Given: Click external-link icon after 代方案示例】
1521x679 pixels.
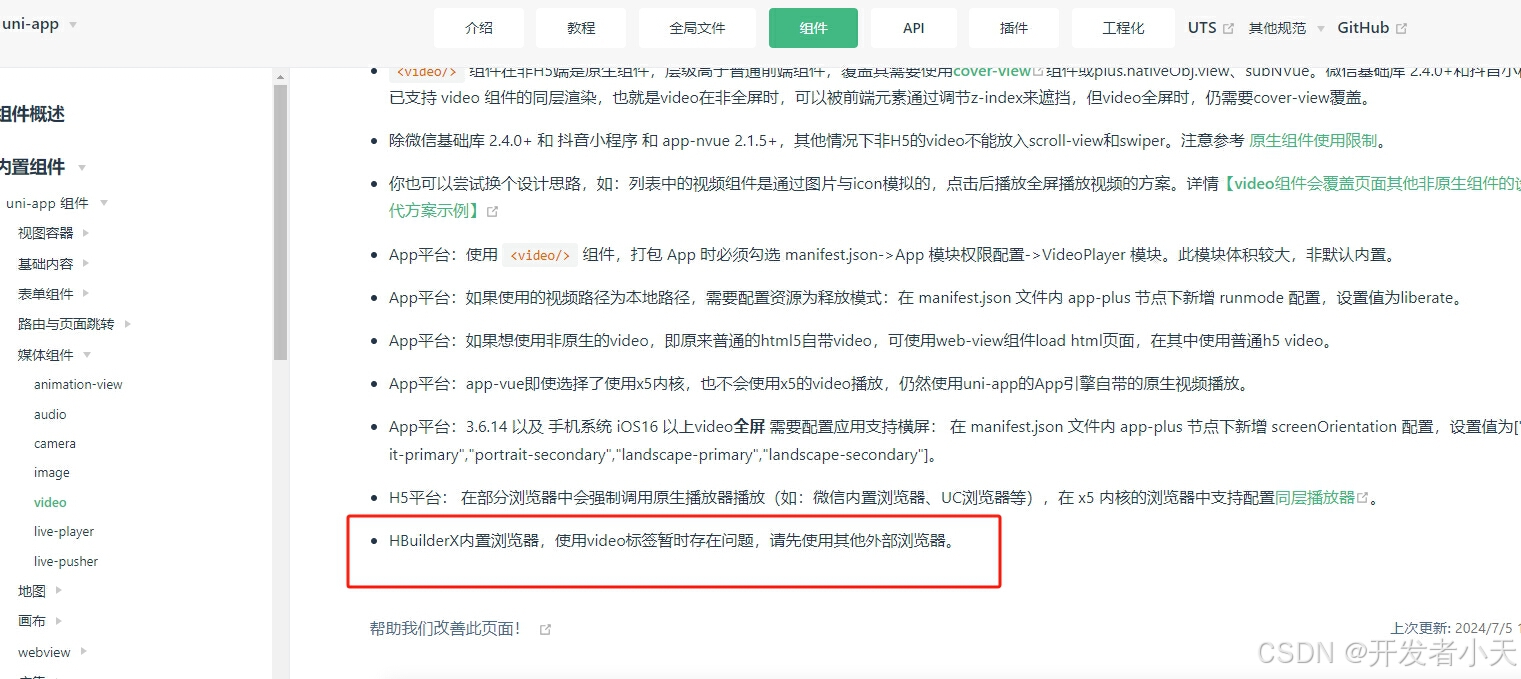Looking at the screenshot, I should coord(492,212).
